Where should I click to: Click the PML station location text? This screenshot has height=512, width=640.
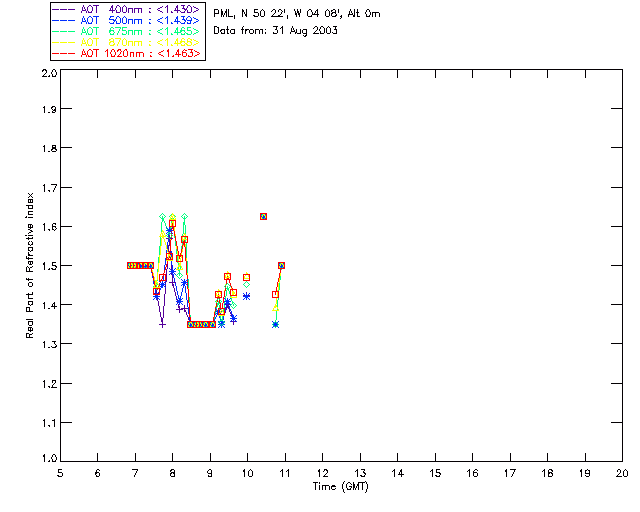[297, 14]
